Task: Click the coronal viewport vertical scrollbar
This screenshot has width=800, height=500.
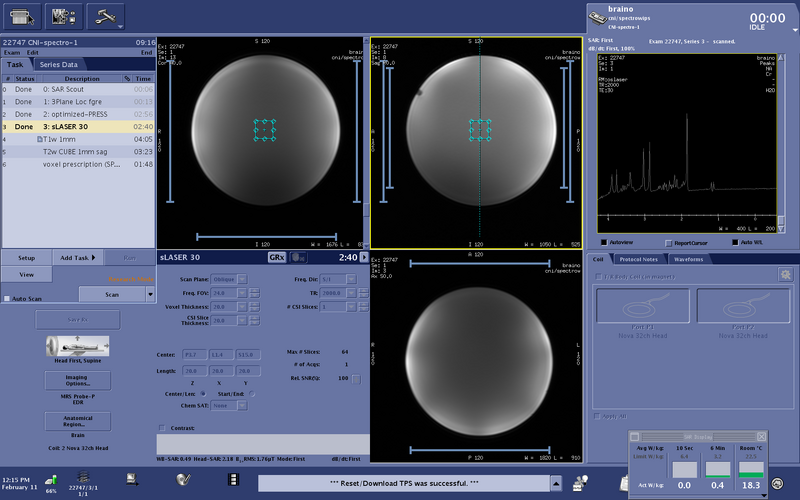Action: [x=366, y=143]
